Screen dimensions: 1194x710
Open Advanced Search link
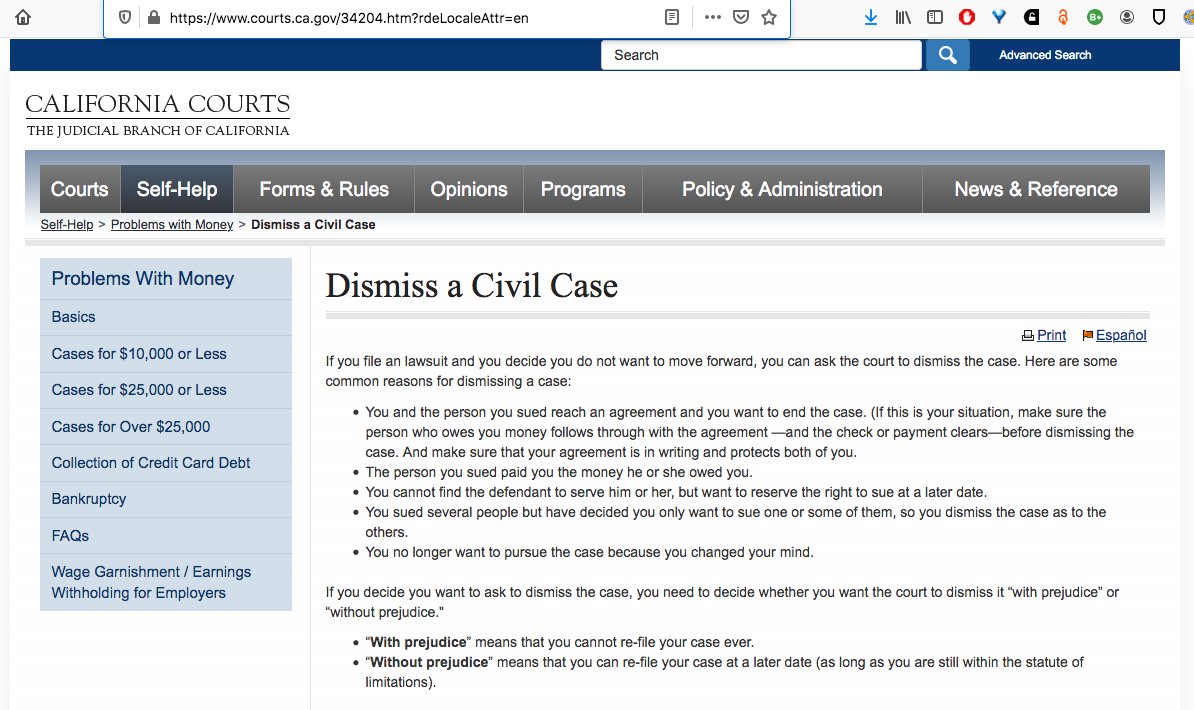(x=1045, y=55)
